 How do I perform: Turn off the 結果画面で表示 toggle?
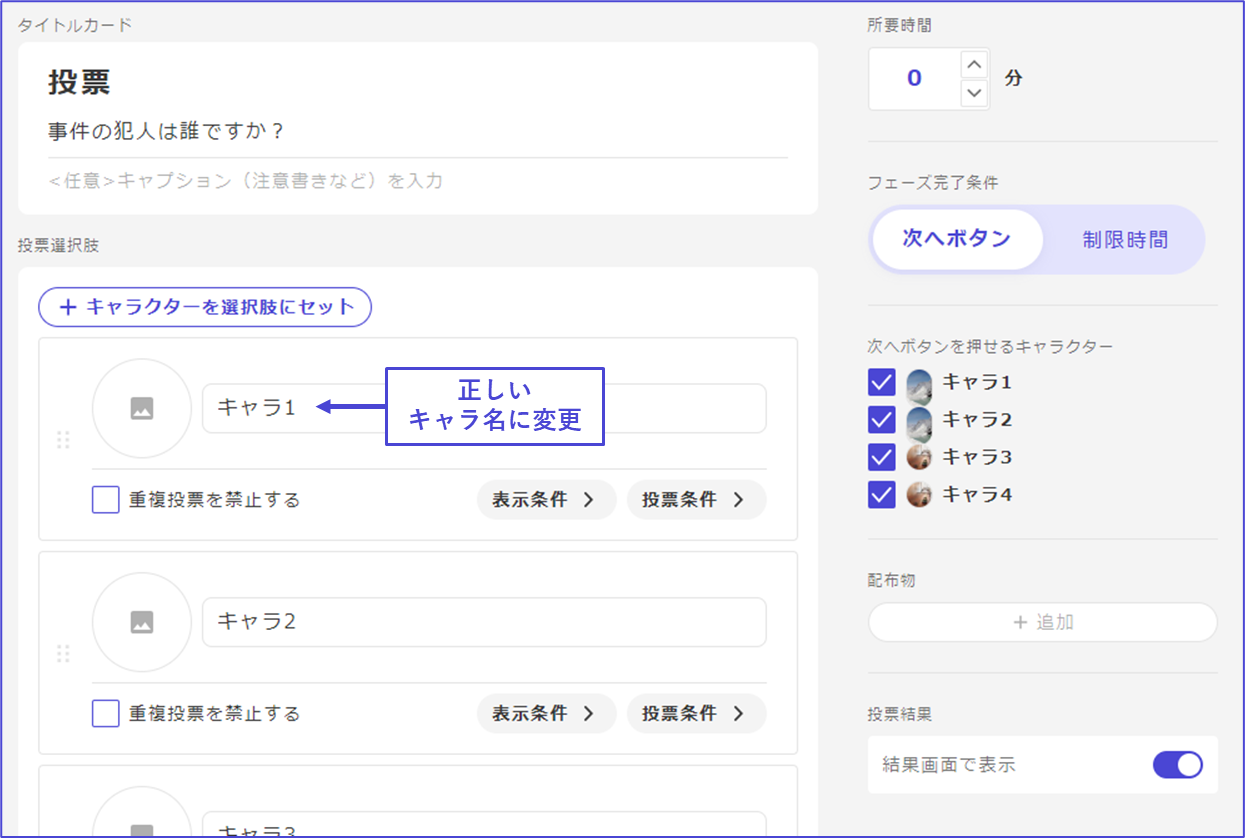[x=1177, y=765]
